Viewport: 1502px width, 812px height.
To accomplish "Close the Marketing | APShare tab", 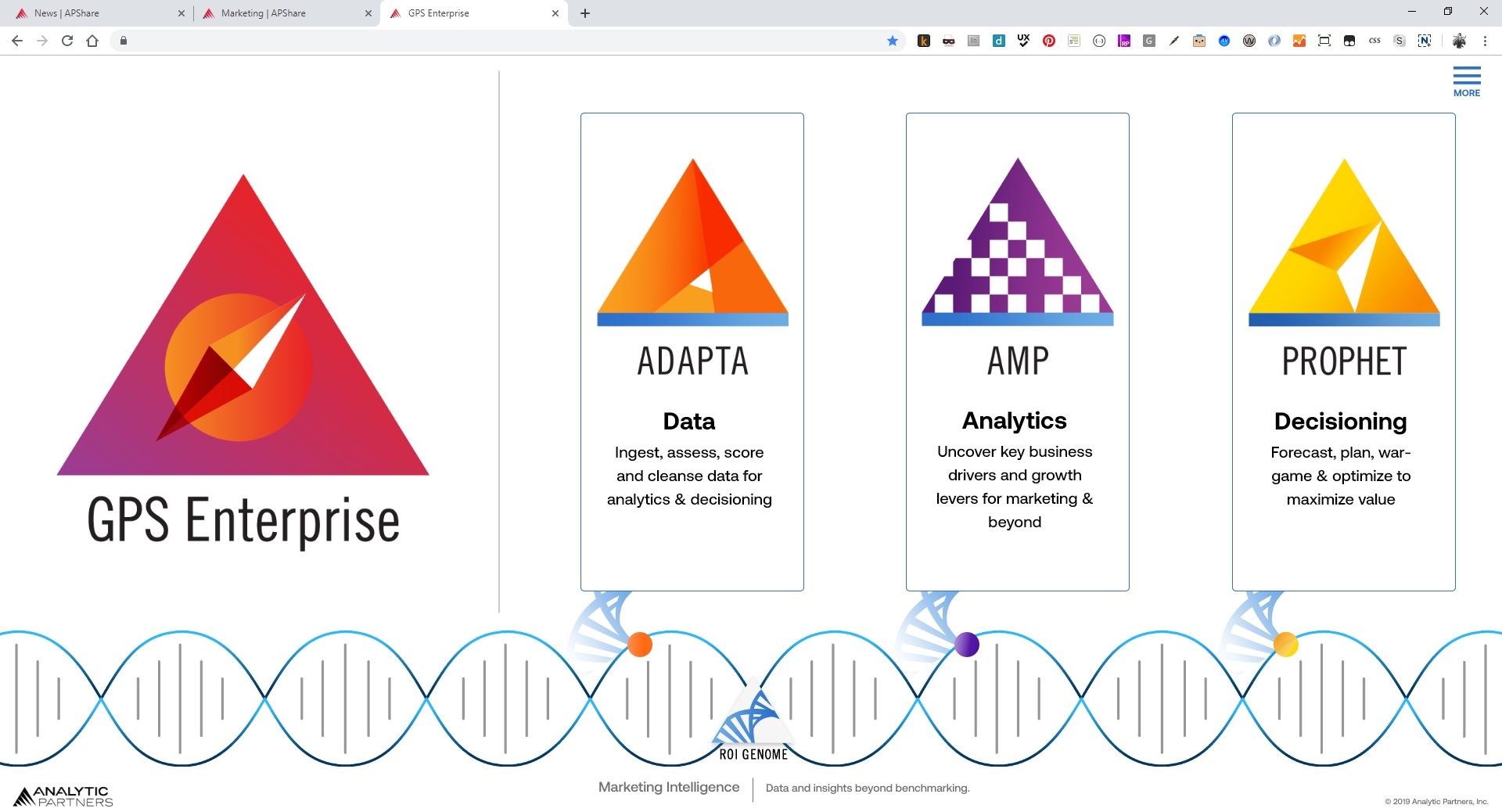I will (368, 13).
